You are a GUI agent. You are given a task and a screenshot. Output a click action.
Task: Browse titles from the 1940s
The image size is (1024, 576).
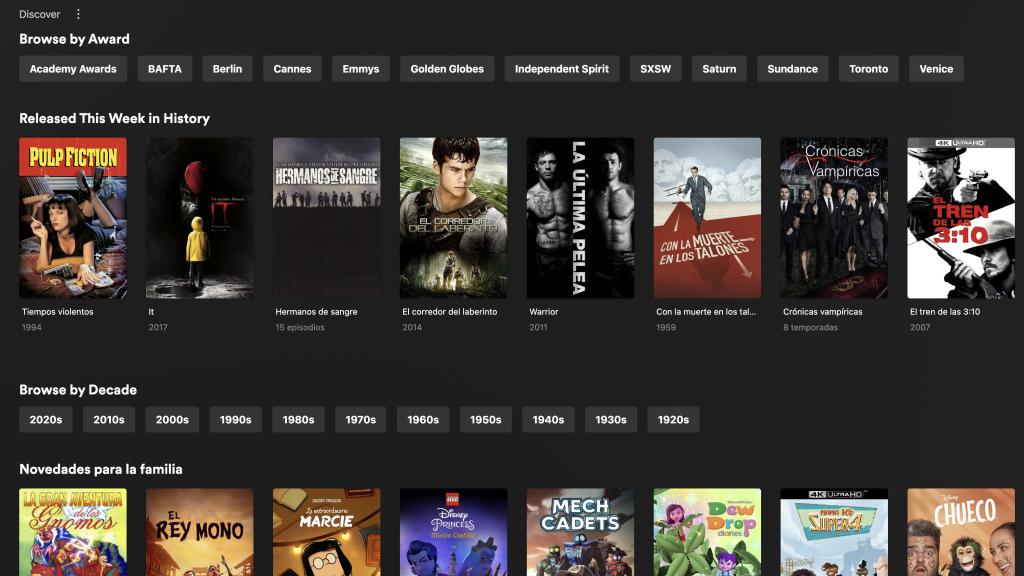[548, 419]
